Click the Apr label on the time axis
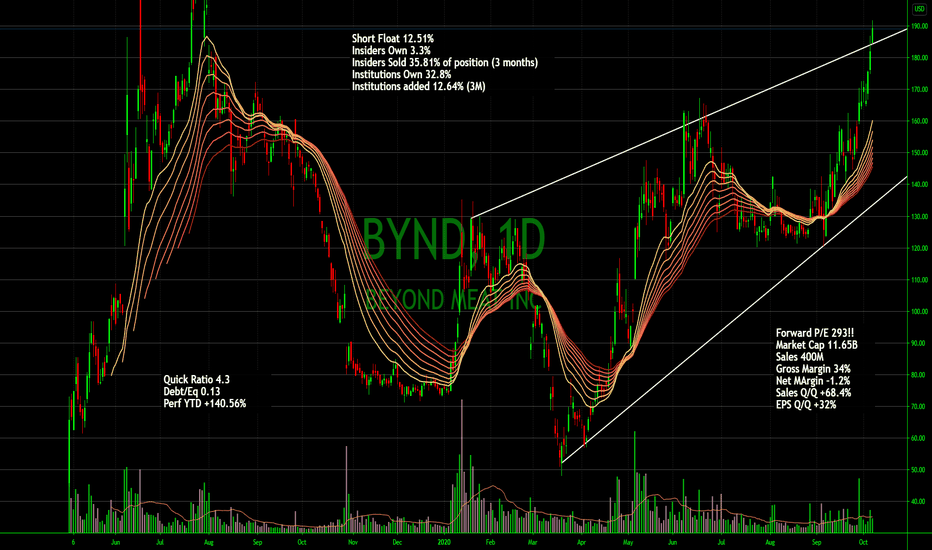Image resolution: width=932 pixels, height=550 pixels. coord(581,542)
